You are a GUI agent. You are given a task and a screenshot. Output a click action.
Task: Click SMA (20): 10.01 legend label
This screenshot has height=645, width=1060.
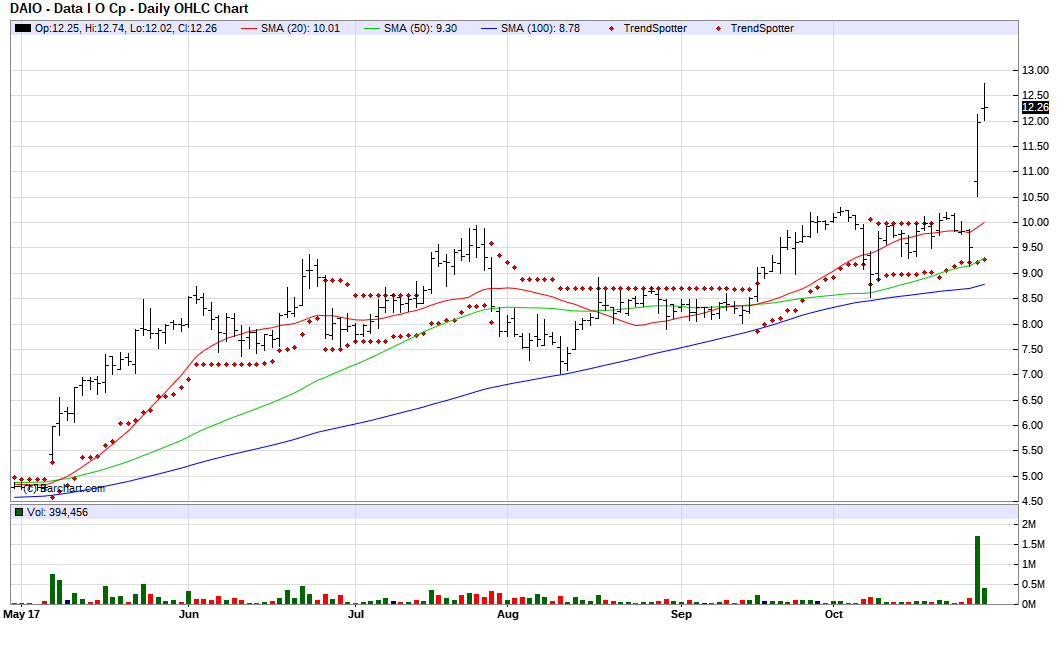pos(300,28)
